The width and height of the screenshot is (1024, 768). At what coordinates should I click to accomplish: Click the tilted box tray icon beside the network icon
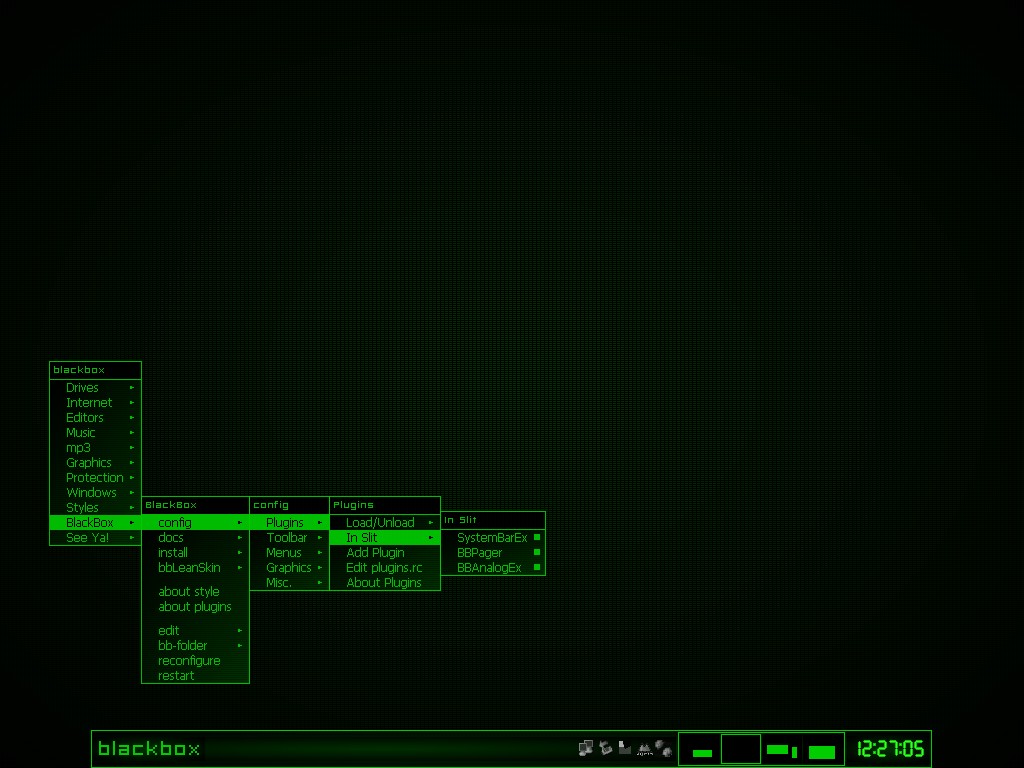pyautogui.click(x=606, y=748)
